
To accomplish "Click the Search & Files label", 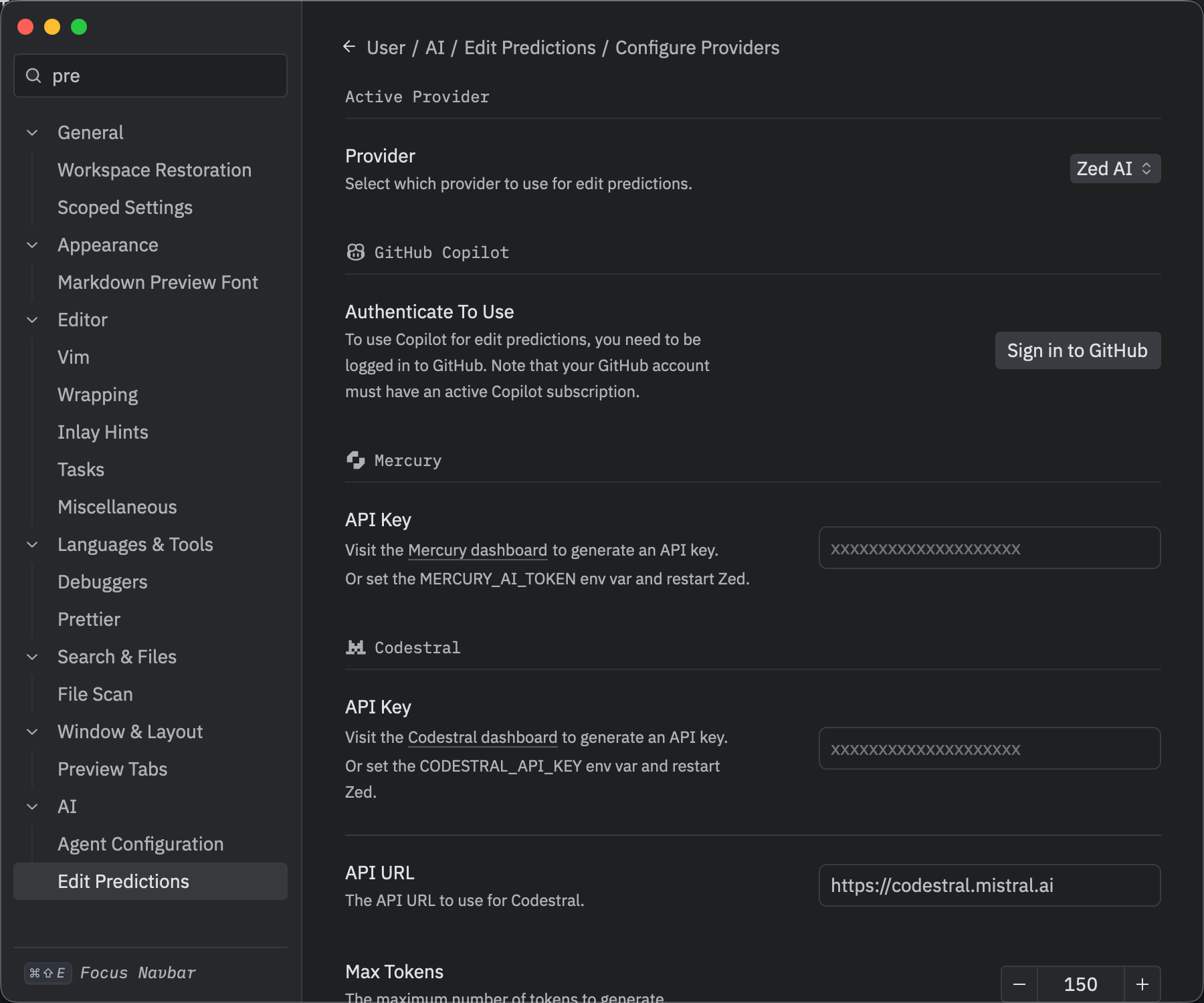I will point(117,657).
